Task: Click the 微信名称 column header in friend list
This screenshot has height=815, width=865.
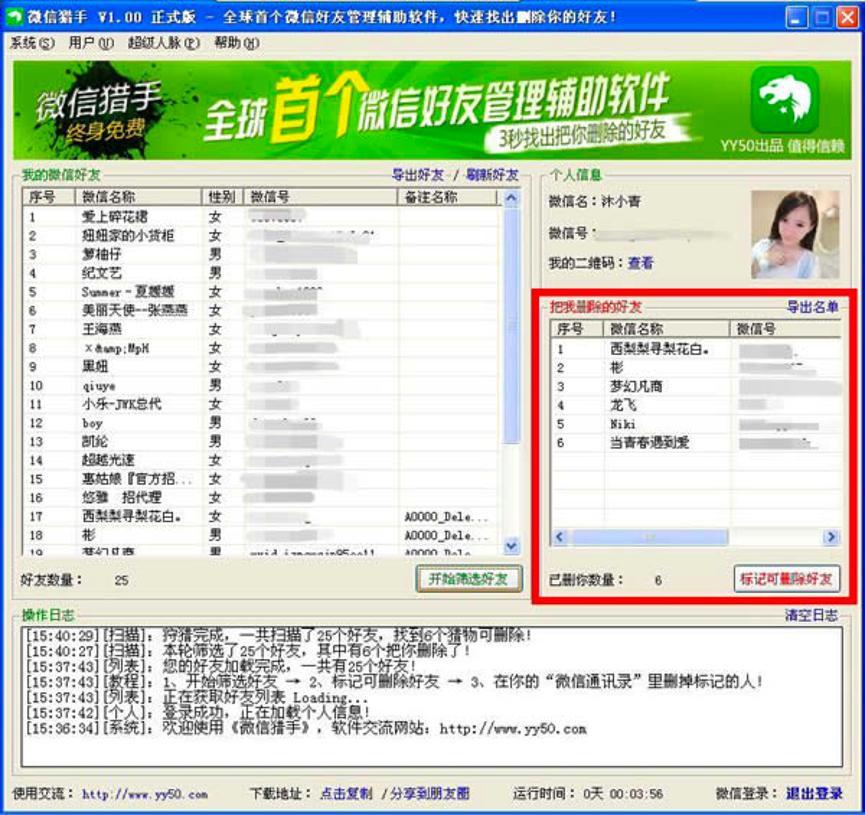Action: pyautogui.click(x=138, y=197)
